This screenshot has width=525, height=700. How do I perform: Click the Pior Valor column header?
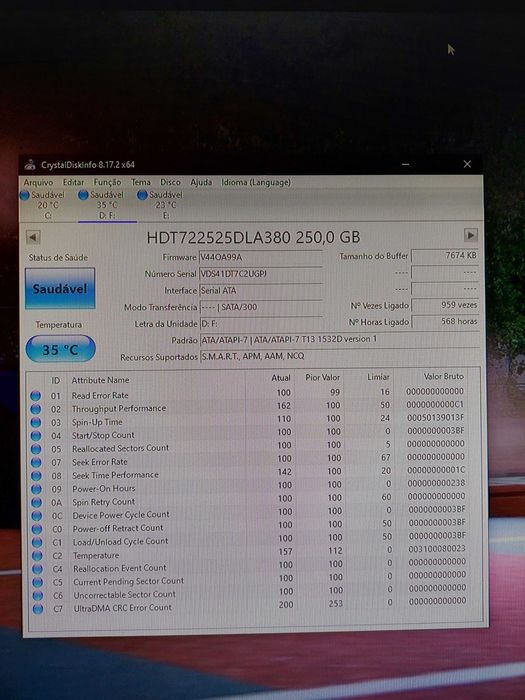(x=322, y=377)
